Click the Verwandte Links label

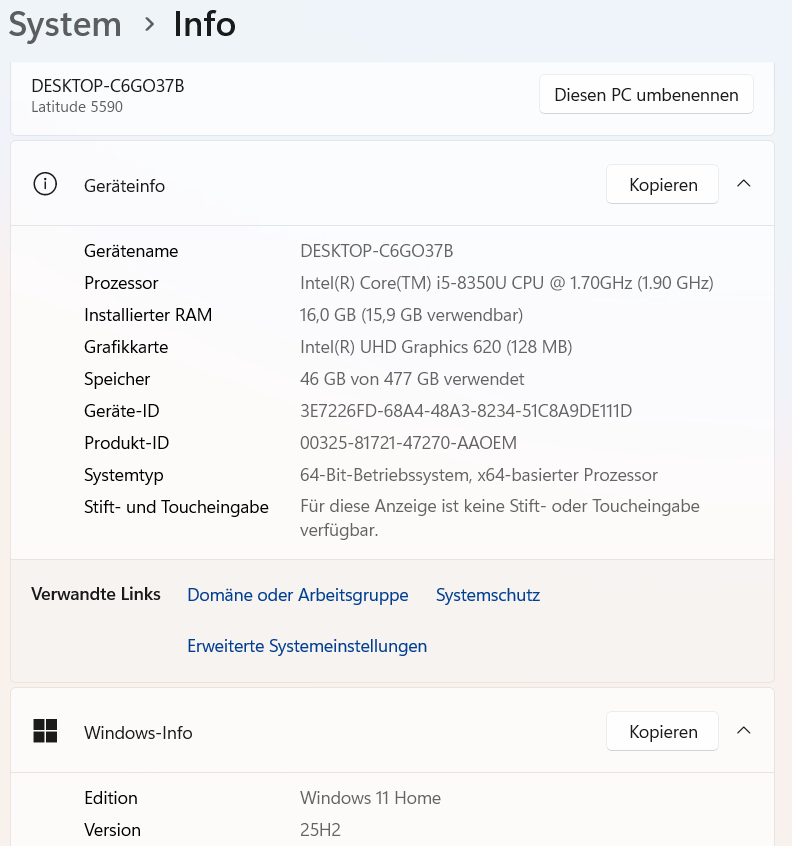(x=96, y=594)
